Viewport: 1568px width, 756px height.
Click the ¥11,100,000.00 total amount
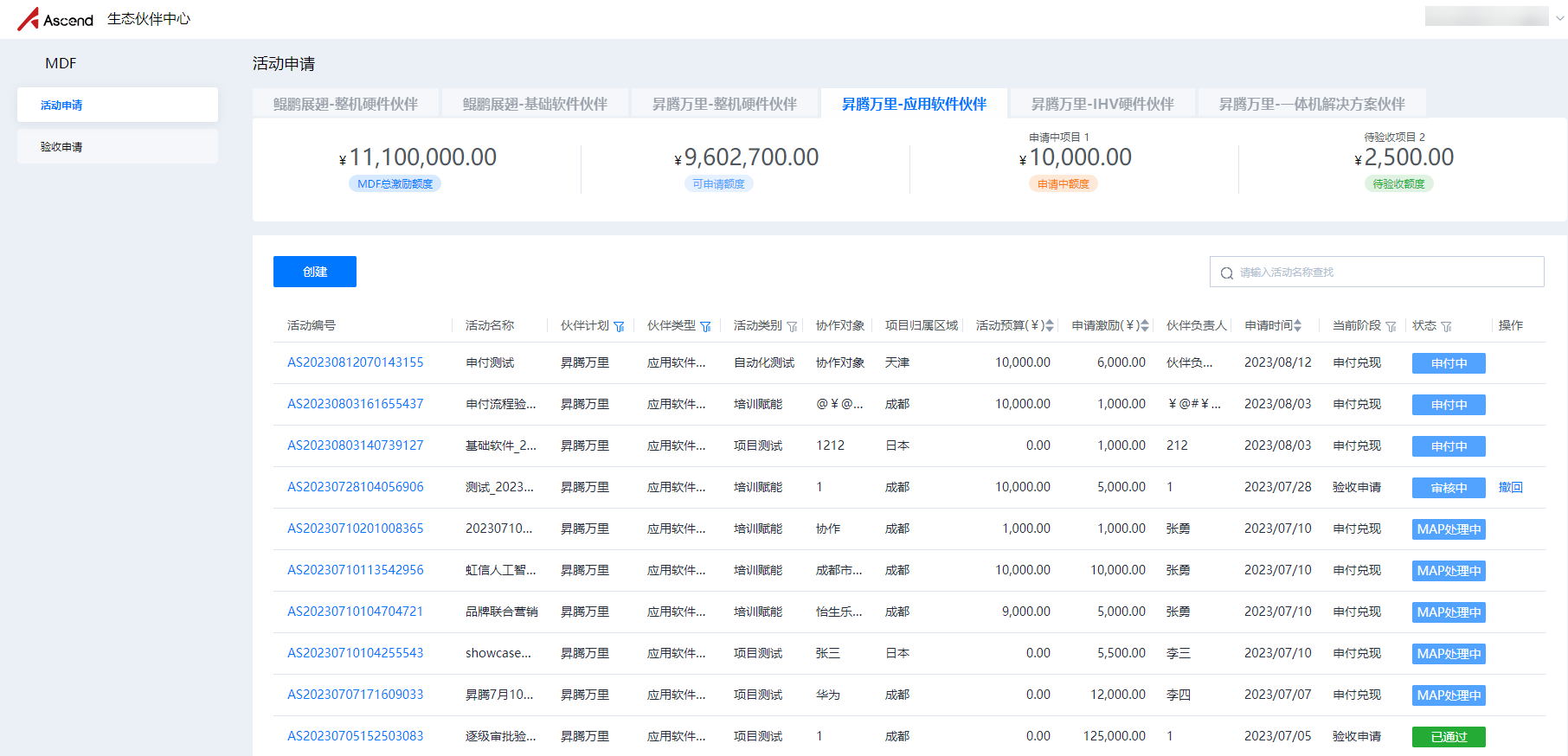[418, 157]
